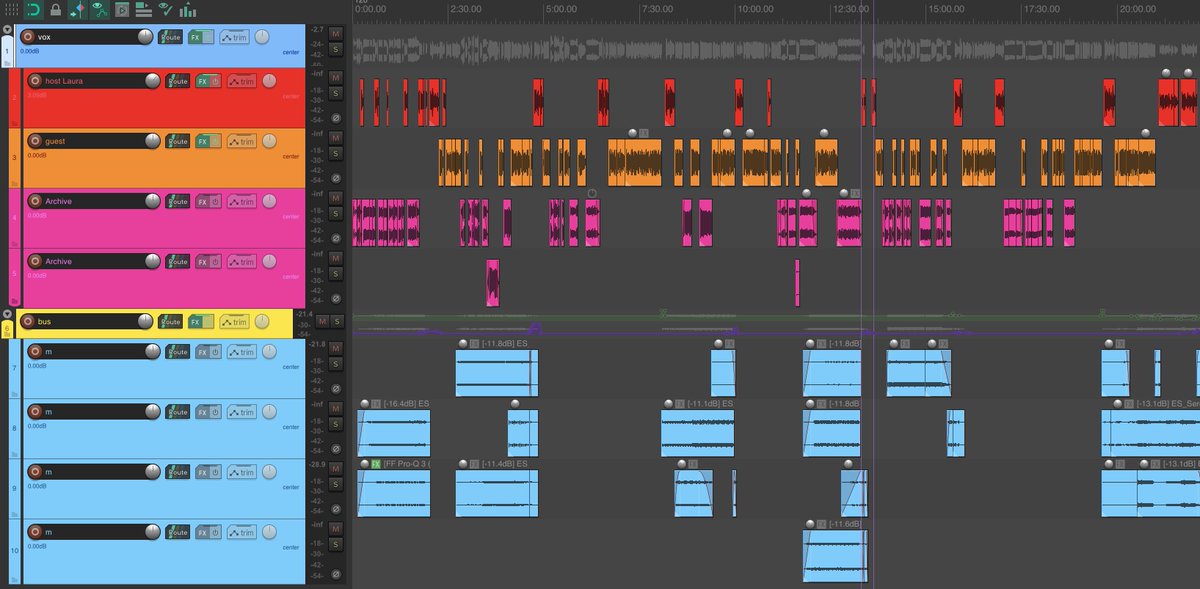Select the [-16.4dB] ES item on track 8
The width and height of the screenshot is (1200, 589).
point(394,433)
